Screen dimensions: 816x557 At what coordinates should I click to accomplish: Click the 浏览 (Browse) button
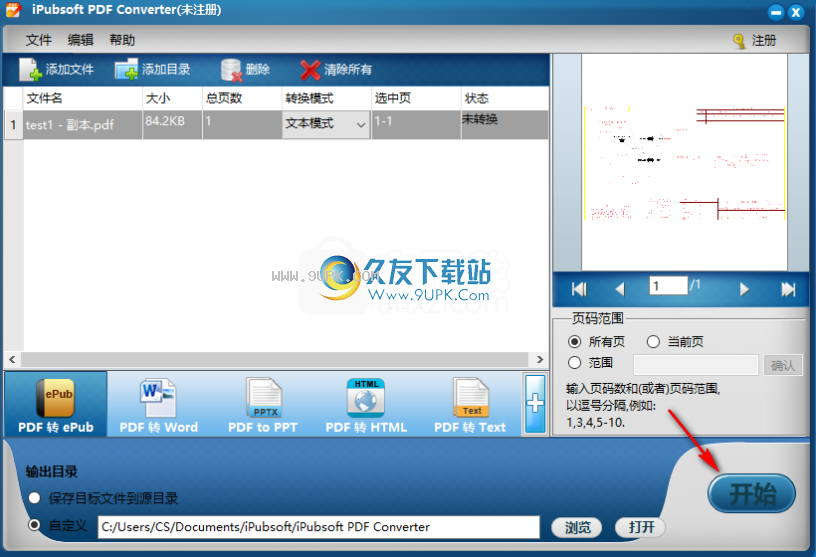pyautogui.click(x=577, y=527)
